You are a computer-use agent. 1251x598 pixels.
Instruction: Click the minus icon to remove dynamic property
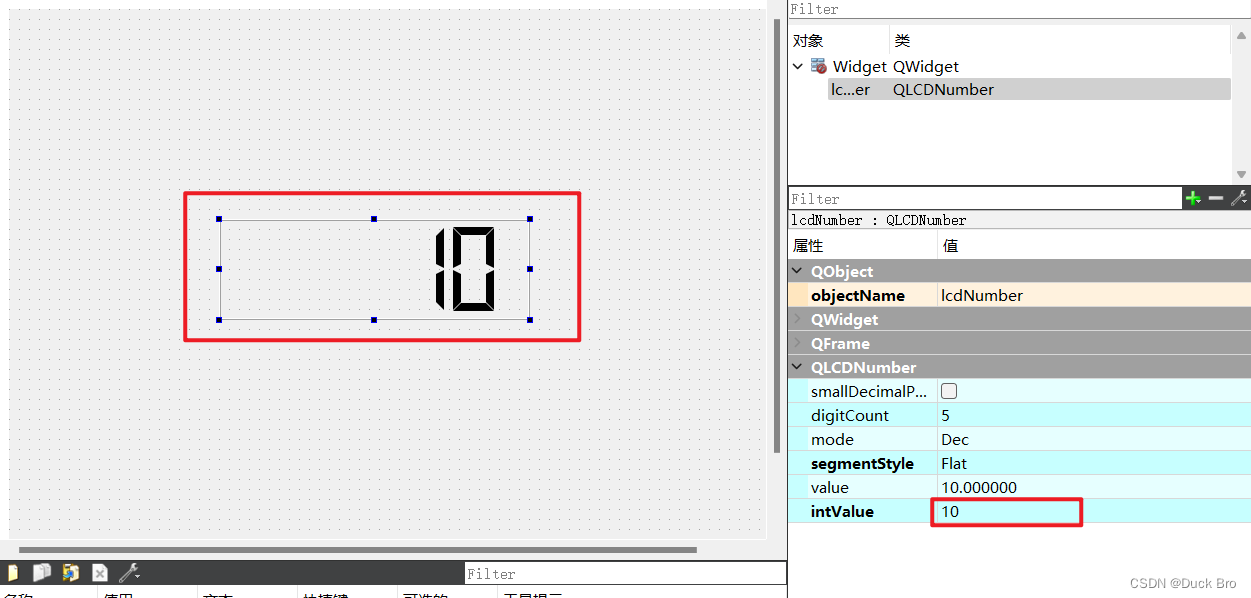click(1215, 198)
